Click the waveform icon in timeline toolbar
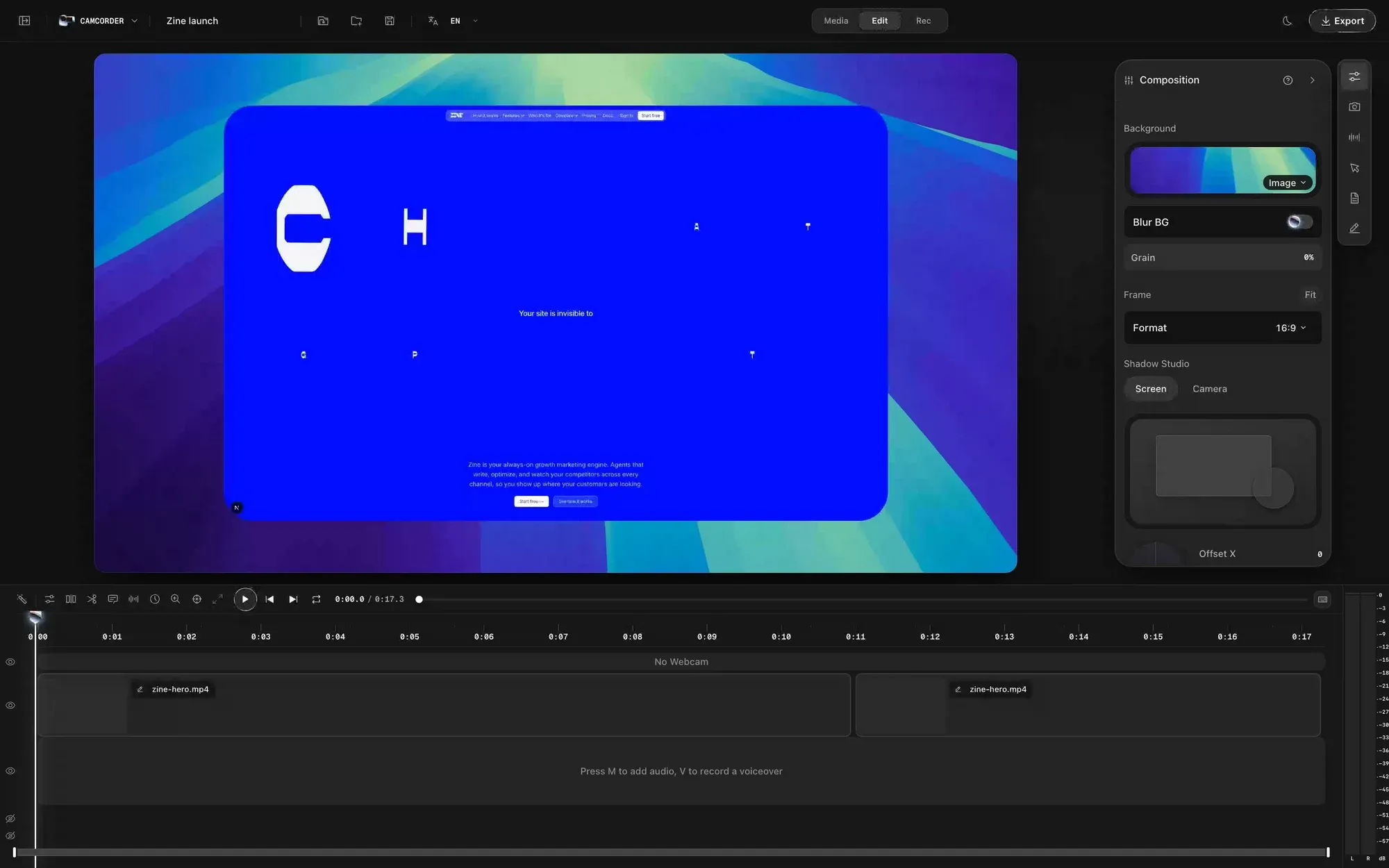Image resolution: width=1389 pixels, height=868 pixels. pos(133,599)
